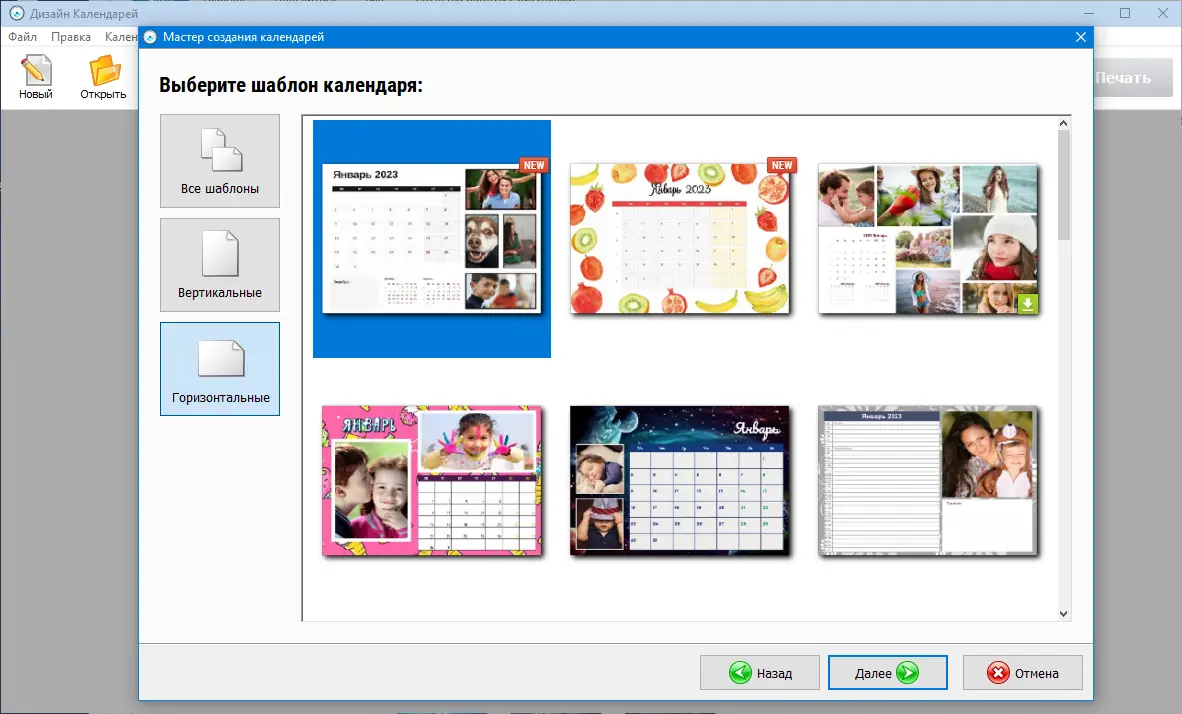Select Горизонтальные templates category

[219, 369]
